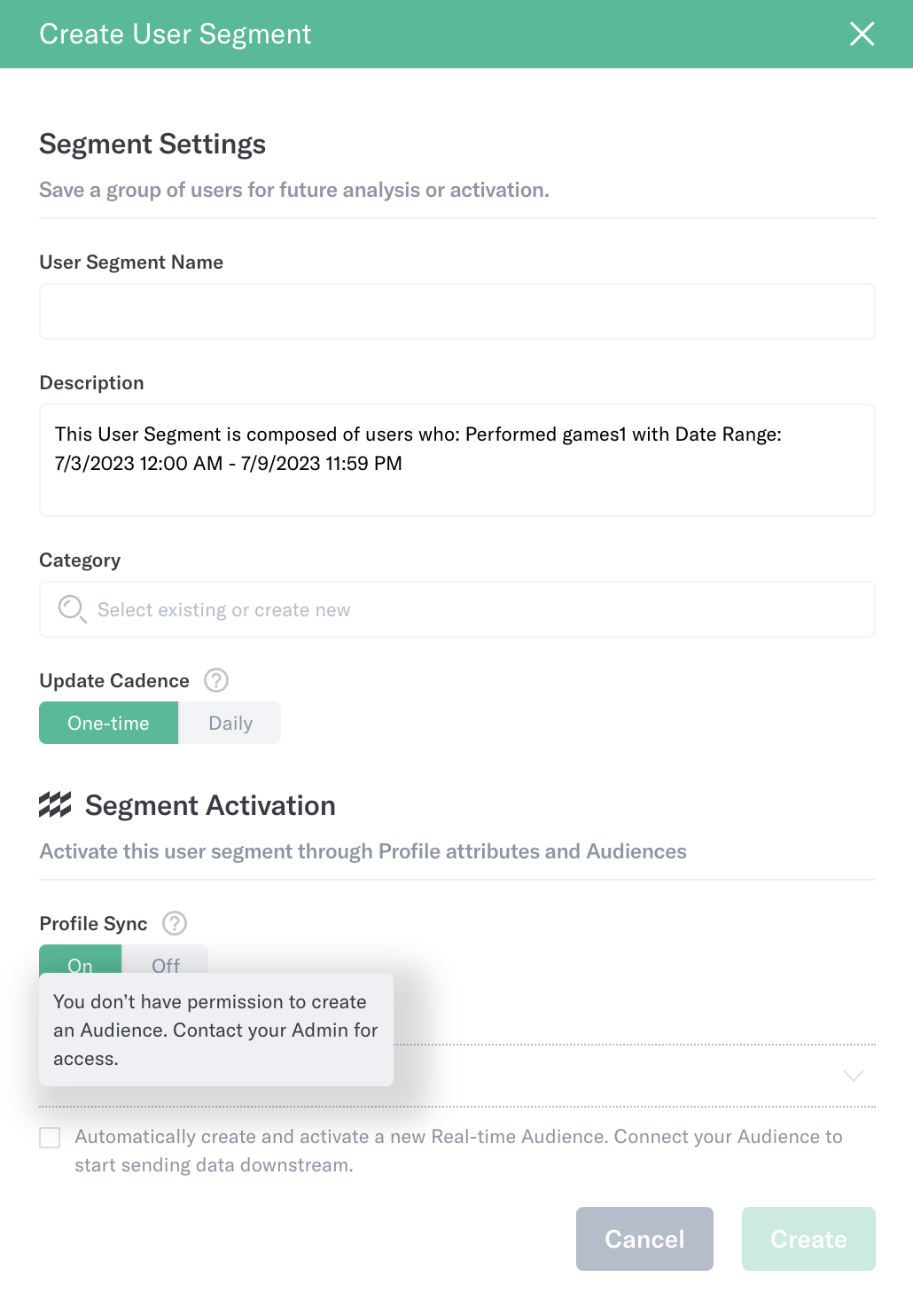Turn Profile Sync Off
Viewport: 913px width, 1316px height.
click(x=166, y=960)
